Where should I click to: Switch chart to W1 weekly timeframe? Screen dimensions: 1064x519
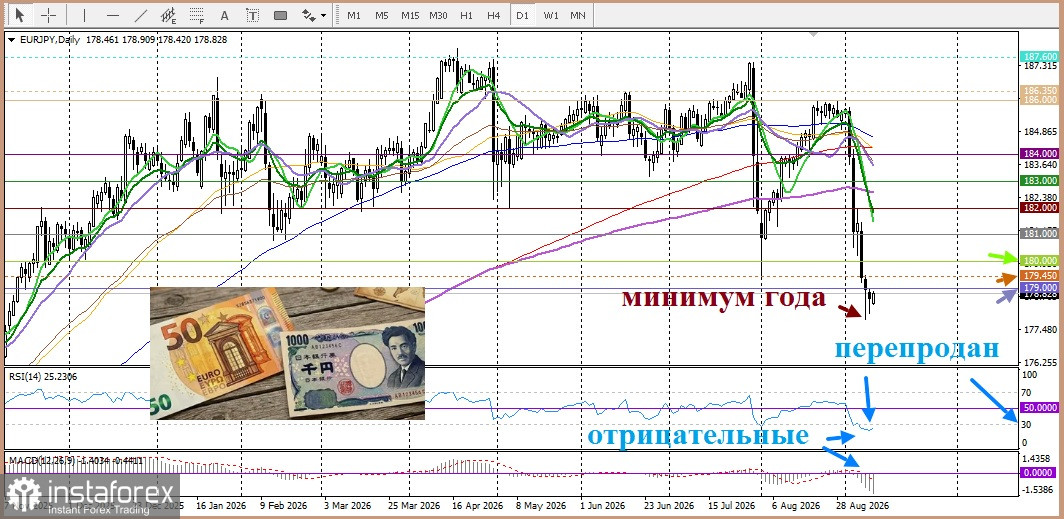551,14
